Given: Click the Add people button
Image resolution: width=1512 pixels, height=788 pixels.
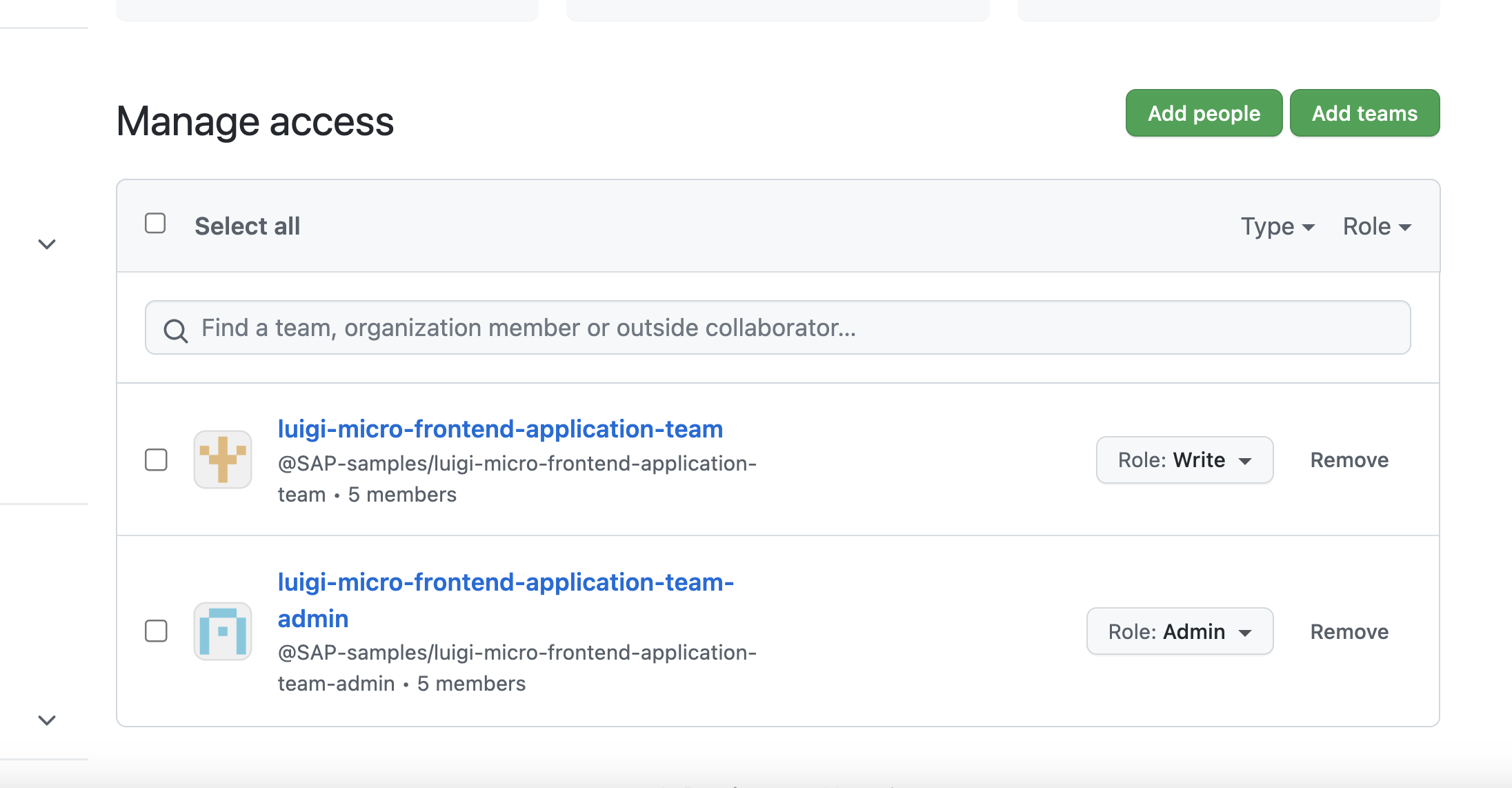Looking at the screenshot, I should [x=1204, y=113].
